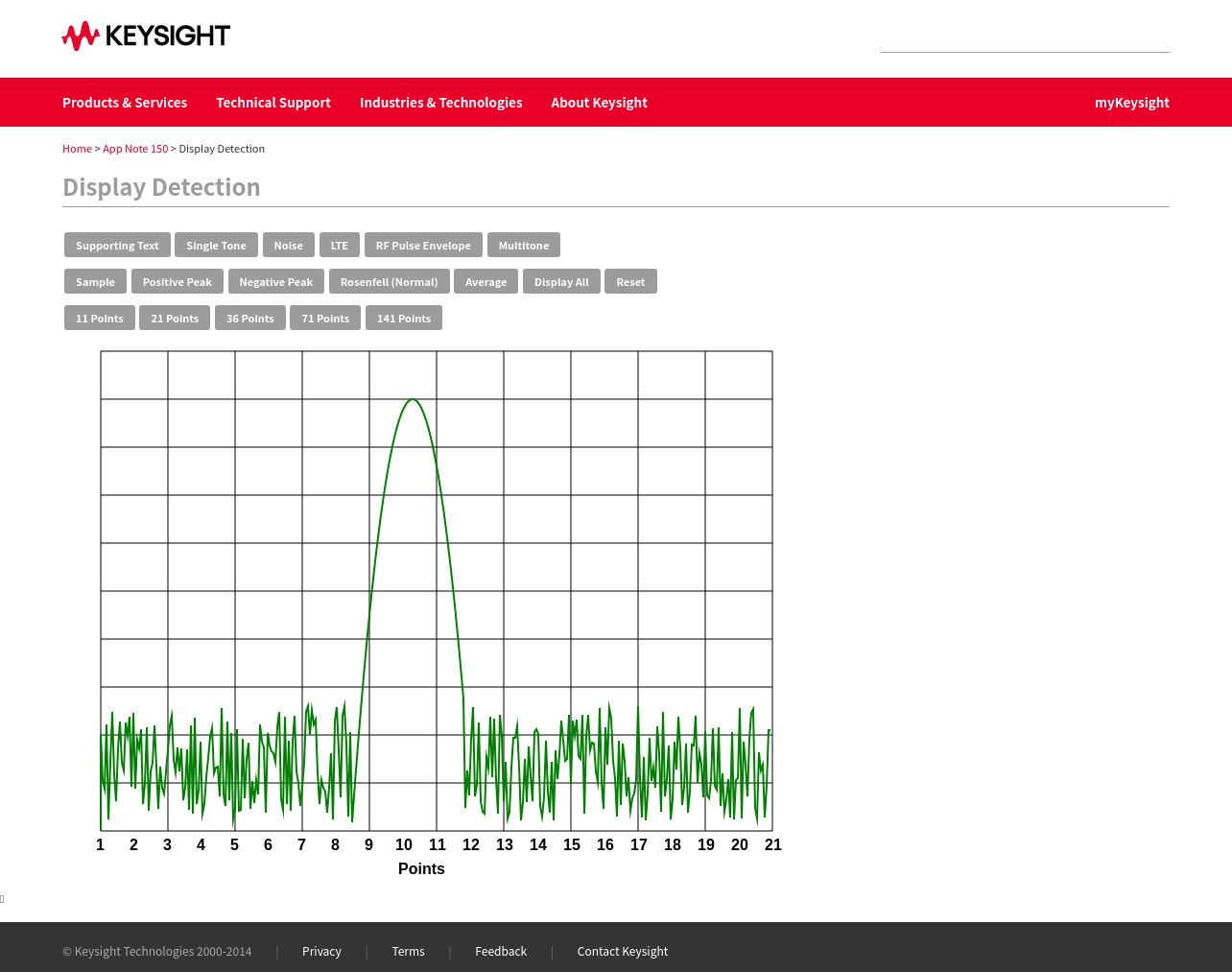Click the copyright Keysight Technologies text

(x=157, y=952)
